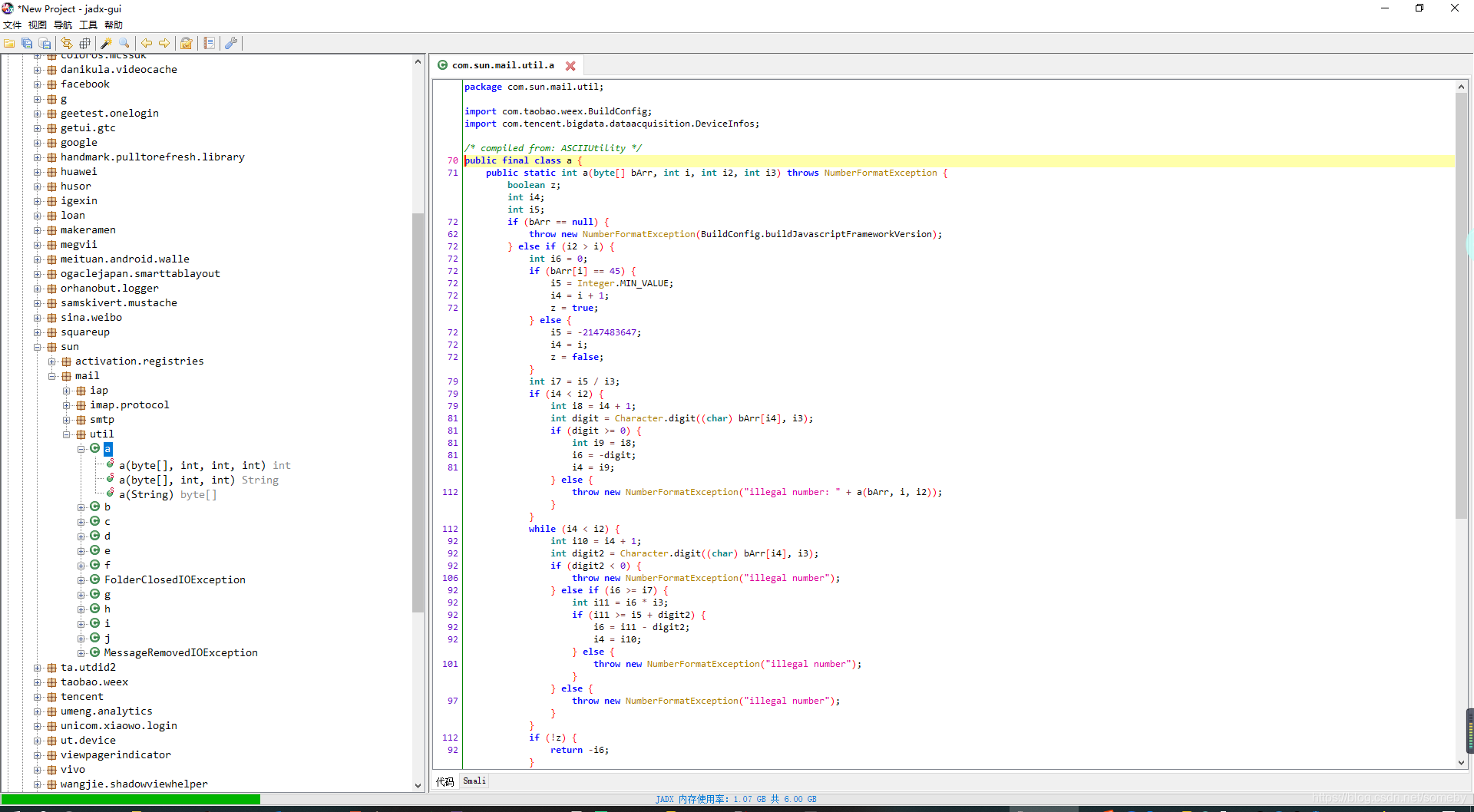
Task: Click the package icon of huawei
Action: click(x=51, y=172)
